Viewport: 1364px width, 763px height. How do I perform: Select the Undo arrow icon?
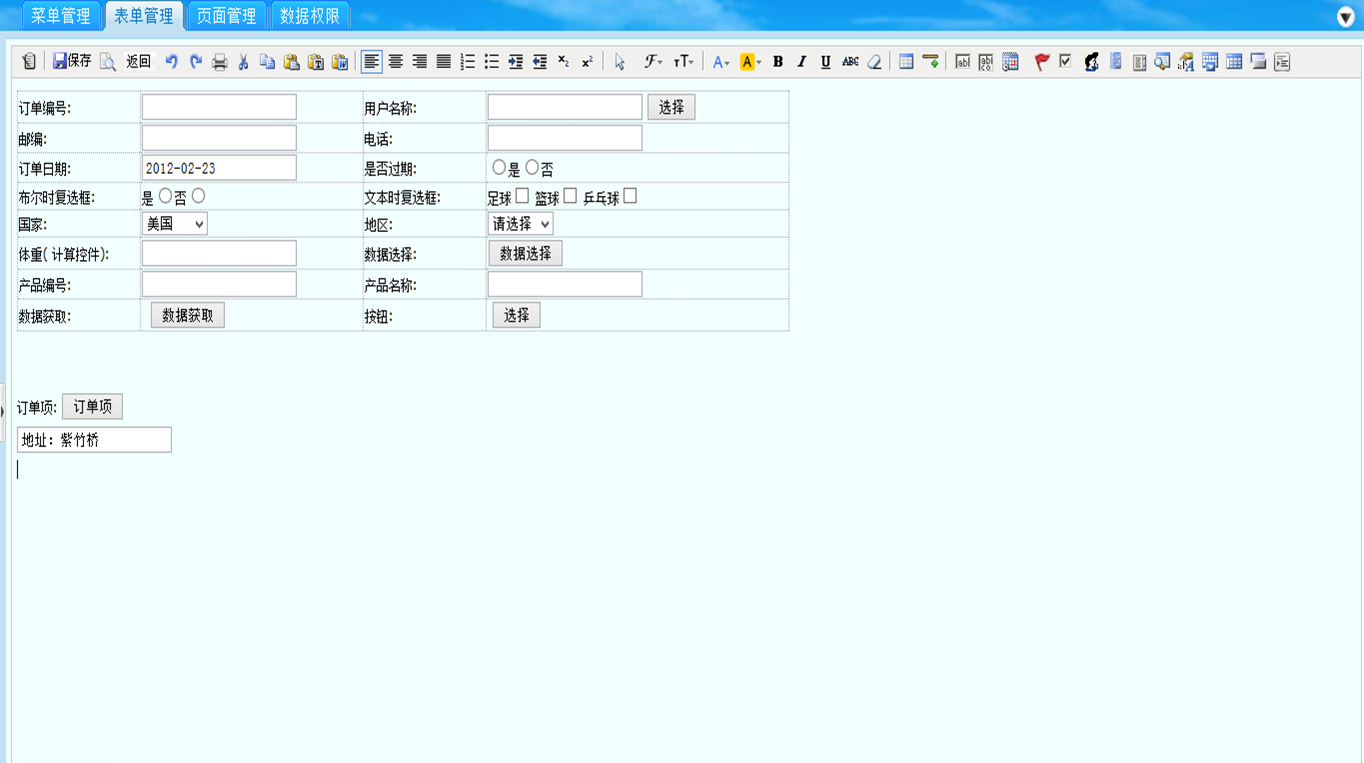pos(172,61)
